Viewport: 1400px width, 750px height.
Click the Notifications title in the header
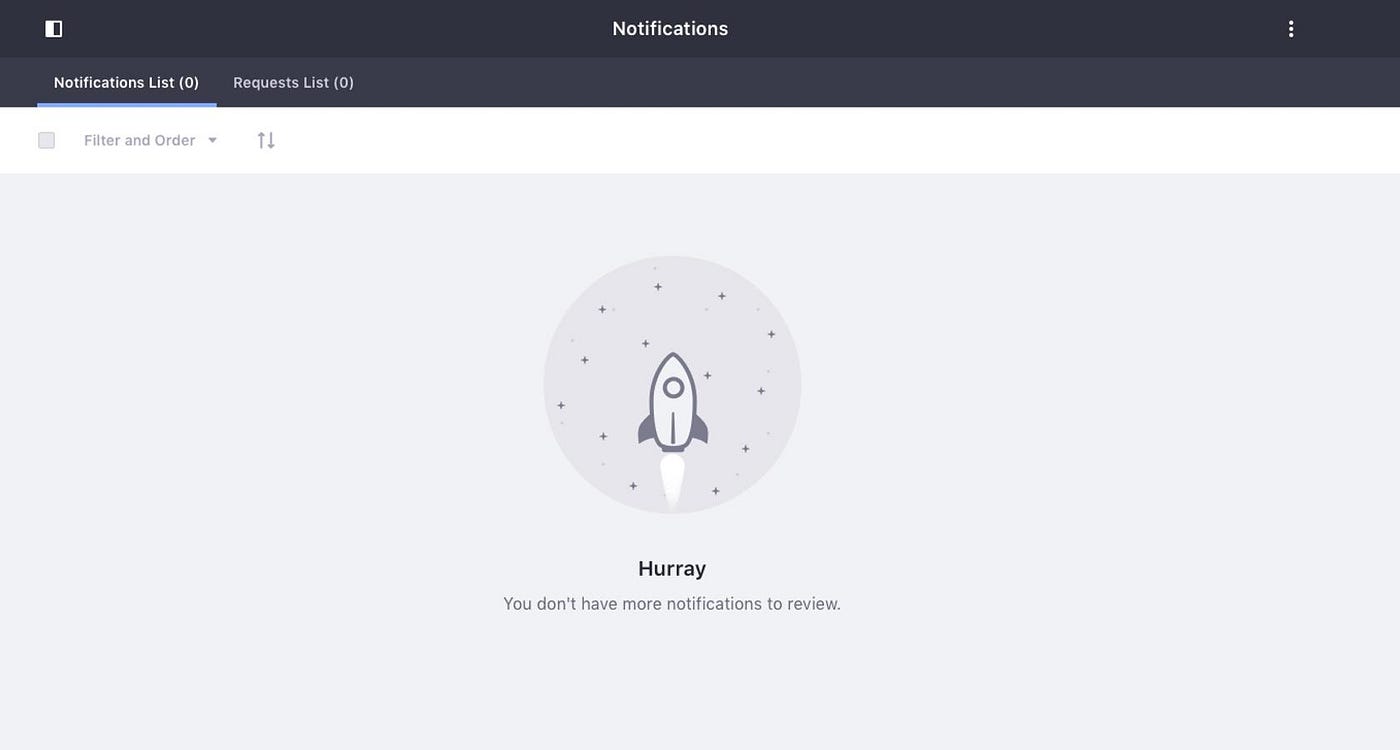670,28
